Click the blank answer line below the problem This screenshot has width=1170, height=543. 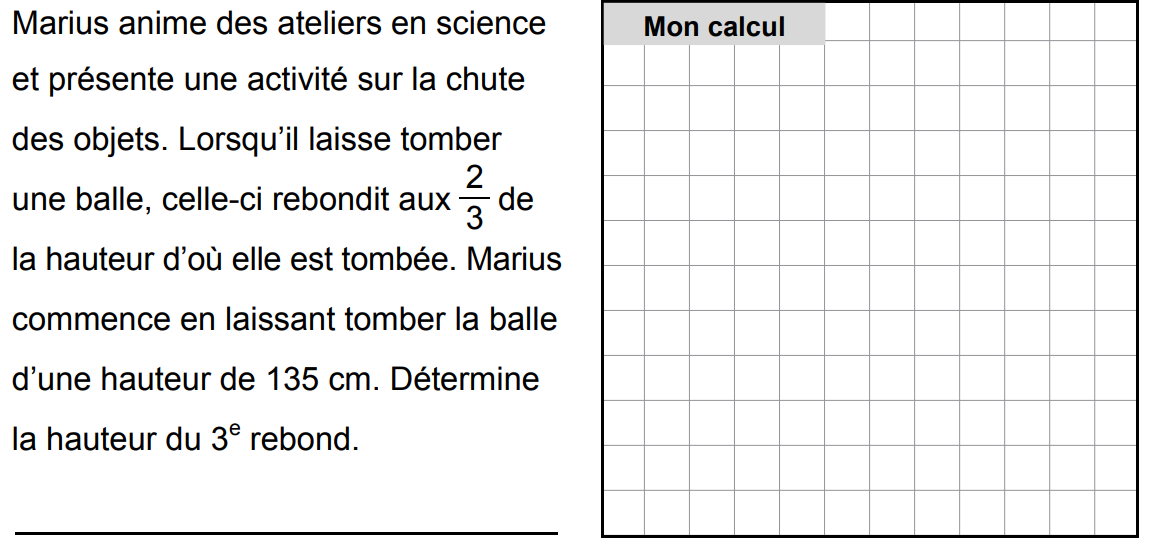pos(285,532)
